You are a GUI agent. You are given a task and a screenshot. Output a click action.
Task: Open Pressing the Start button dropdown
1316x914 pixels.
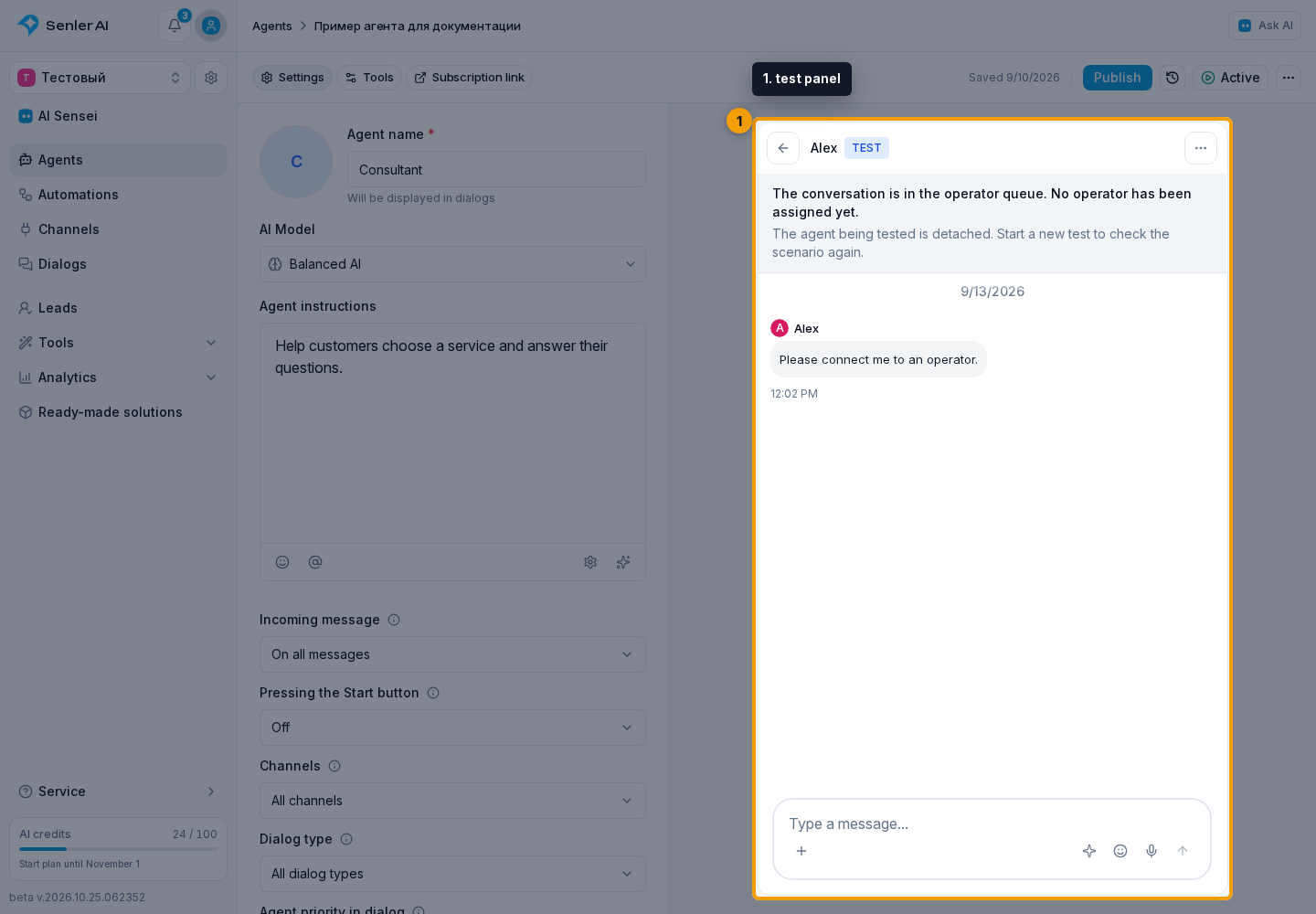coord(452,728)
